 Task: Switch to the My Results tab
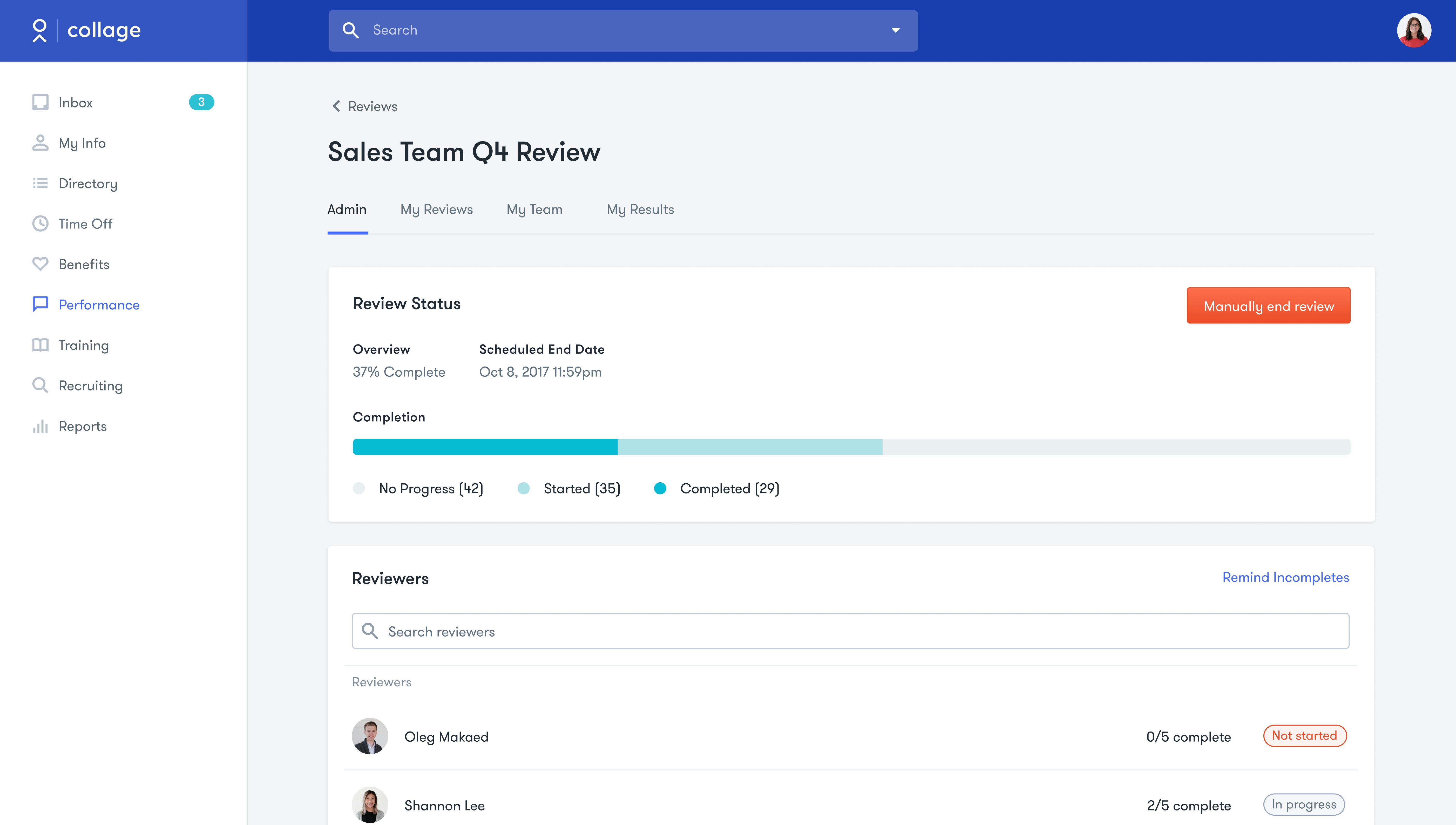pos(640,210)
